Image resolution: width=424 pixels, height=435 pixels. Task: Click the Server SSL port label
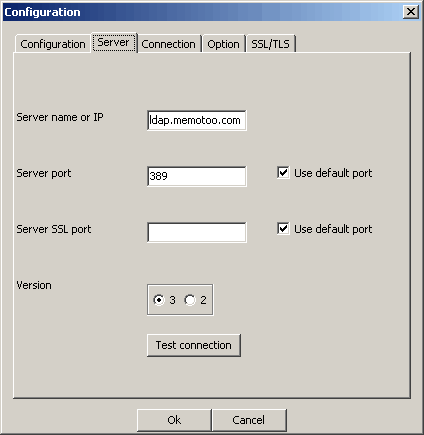(54, 229)
